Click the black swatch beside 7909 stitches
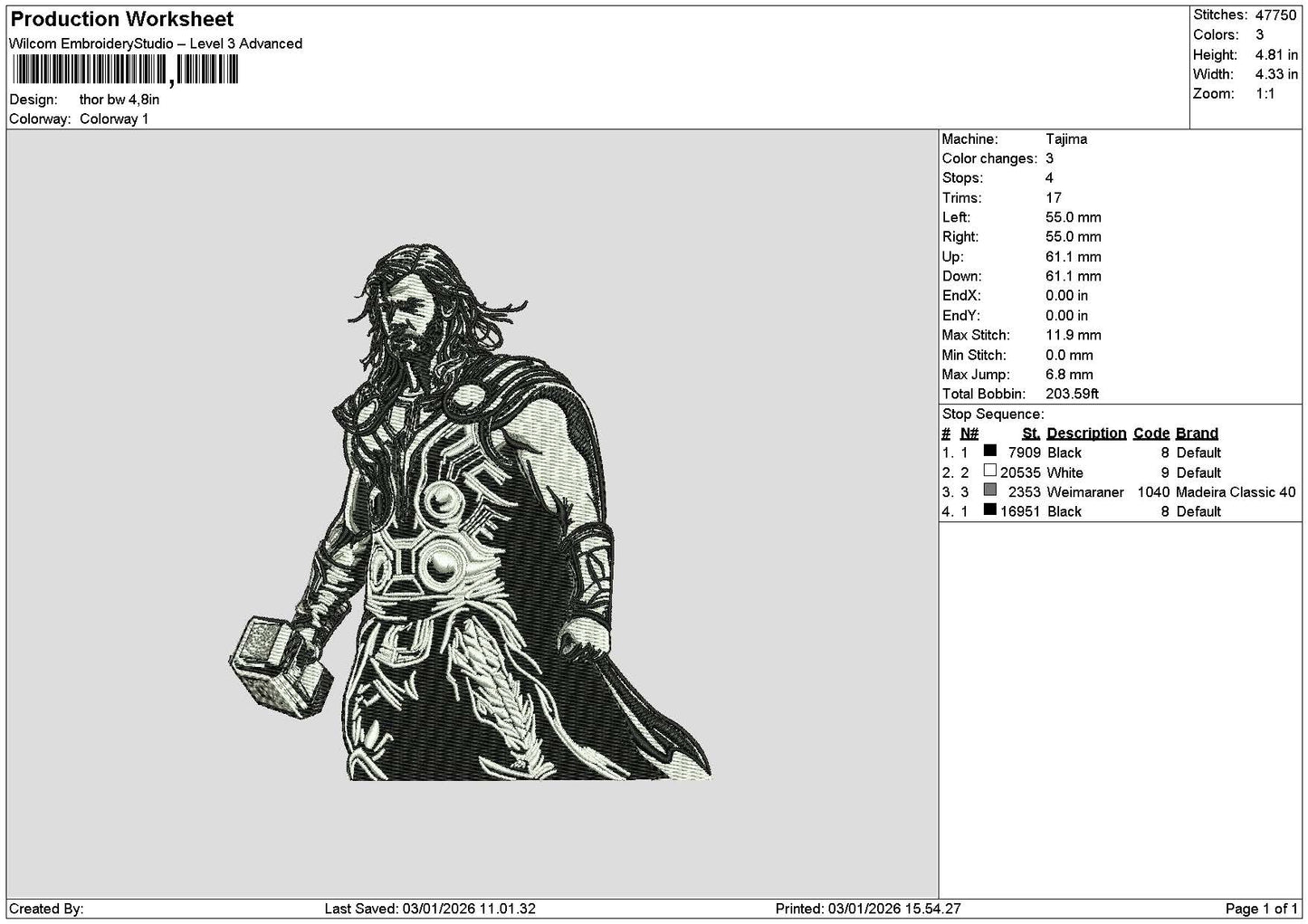 [x=989, y=451]
